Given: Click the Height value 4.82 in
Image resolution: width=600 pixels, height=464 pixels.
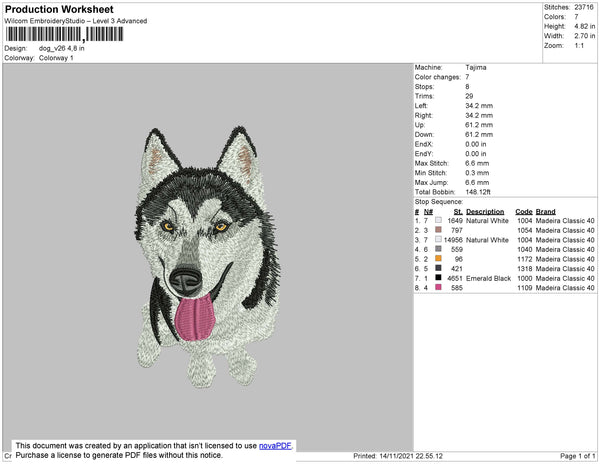Looking at the screenshot, I should (585, 26).
